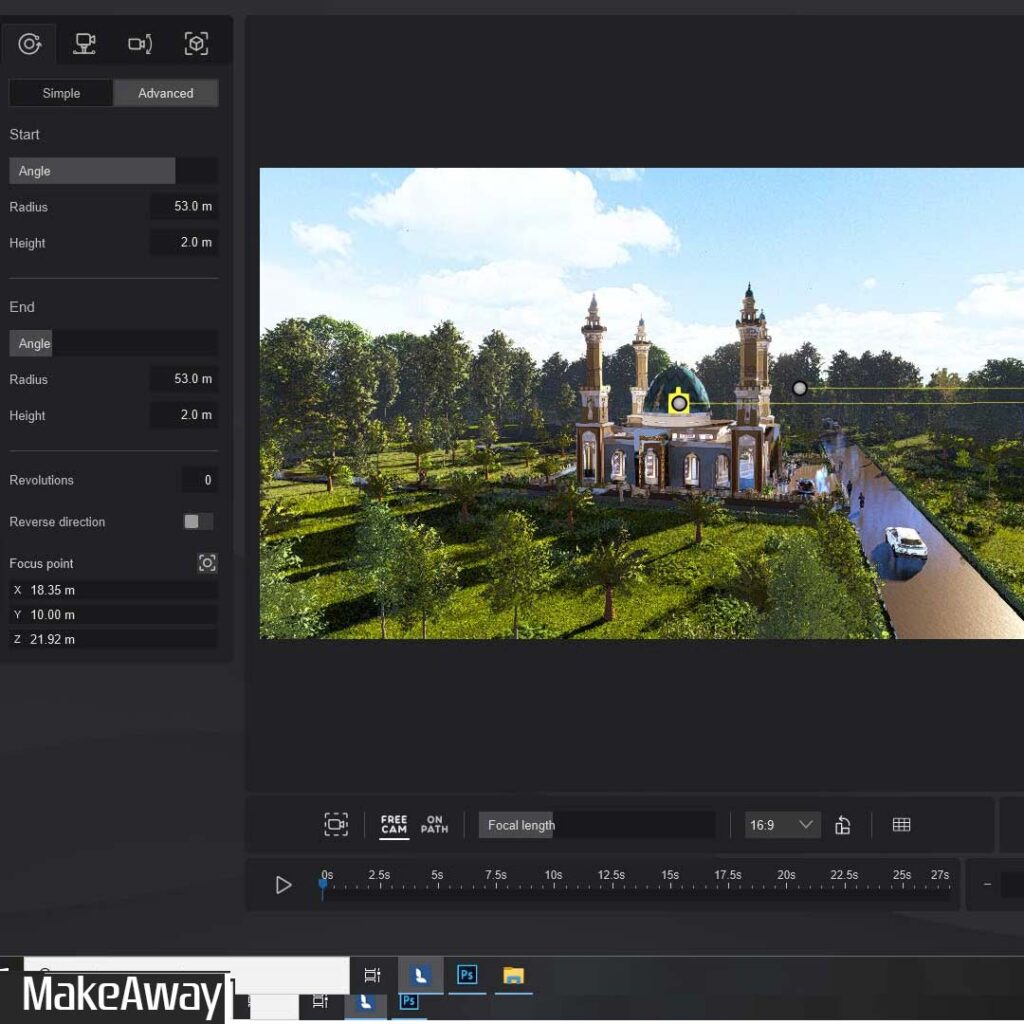Click the Revolutions value field
Screen dimensions: 1024x1024
tap(199, 480)
